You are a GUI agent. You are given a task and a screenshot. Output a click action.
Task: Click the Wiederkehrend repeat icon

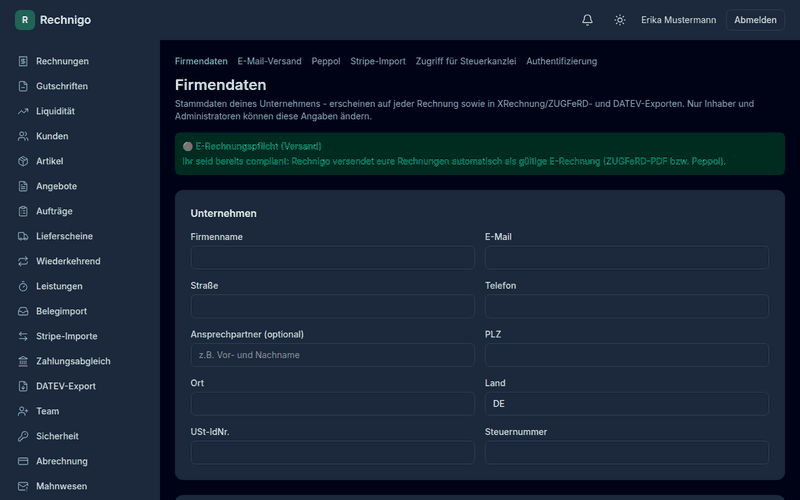click(23, 261)
